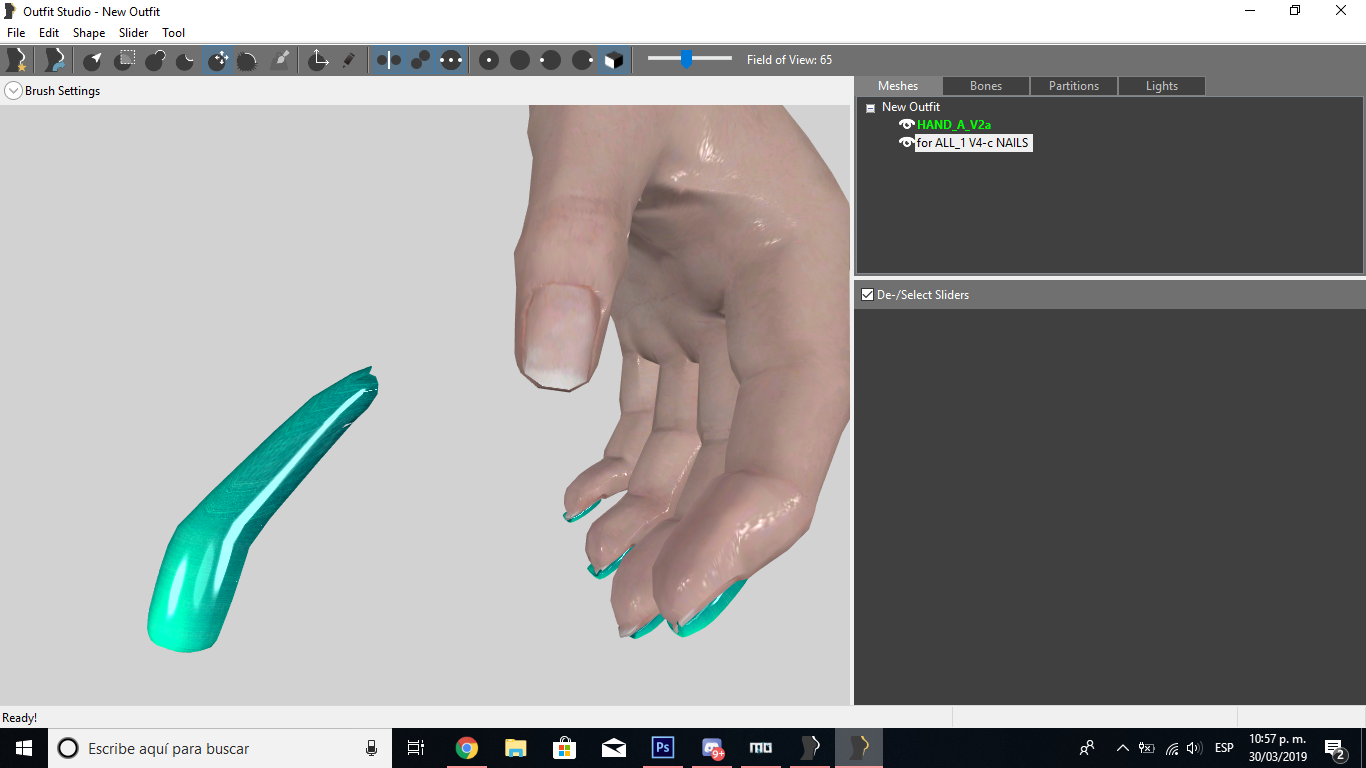Collapse the New Outfit tree node
This screenshot has width=1366, height=768.
click(x=870, y=108)
